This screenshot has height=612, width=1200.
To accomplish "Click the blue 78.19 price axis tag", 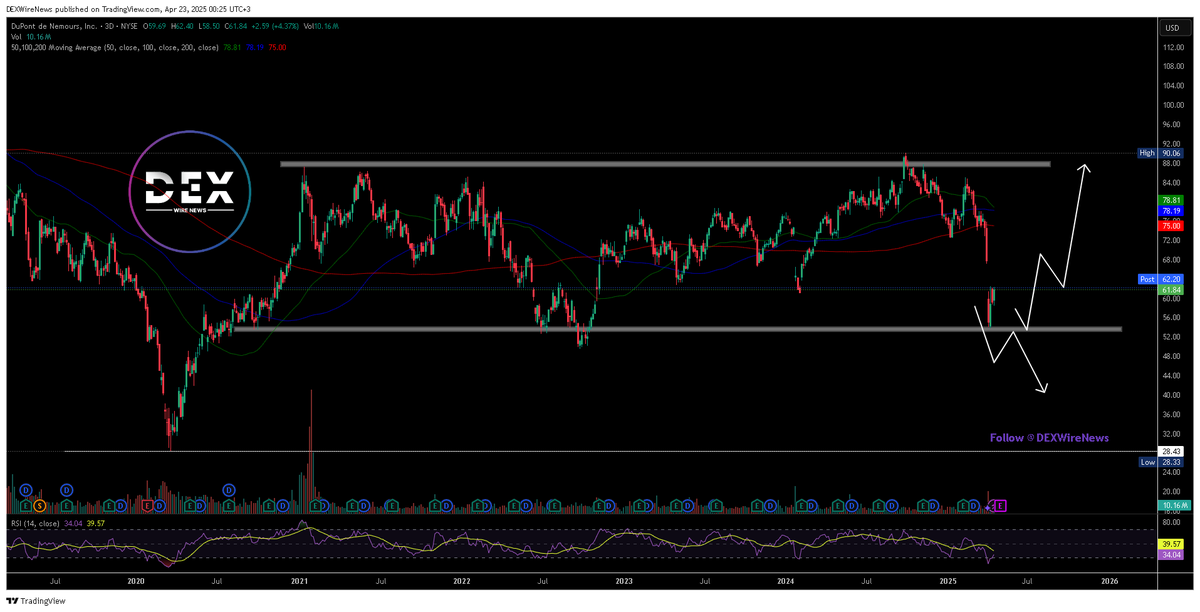I will click(1171, 212).
